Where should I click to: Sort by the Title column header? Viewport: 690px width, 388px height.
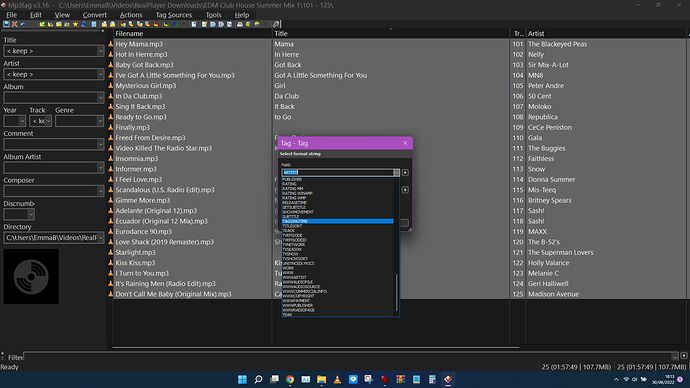tap(391, 33)
